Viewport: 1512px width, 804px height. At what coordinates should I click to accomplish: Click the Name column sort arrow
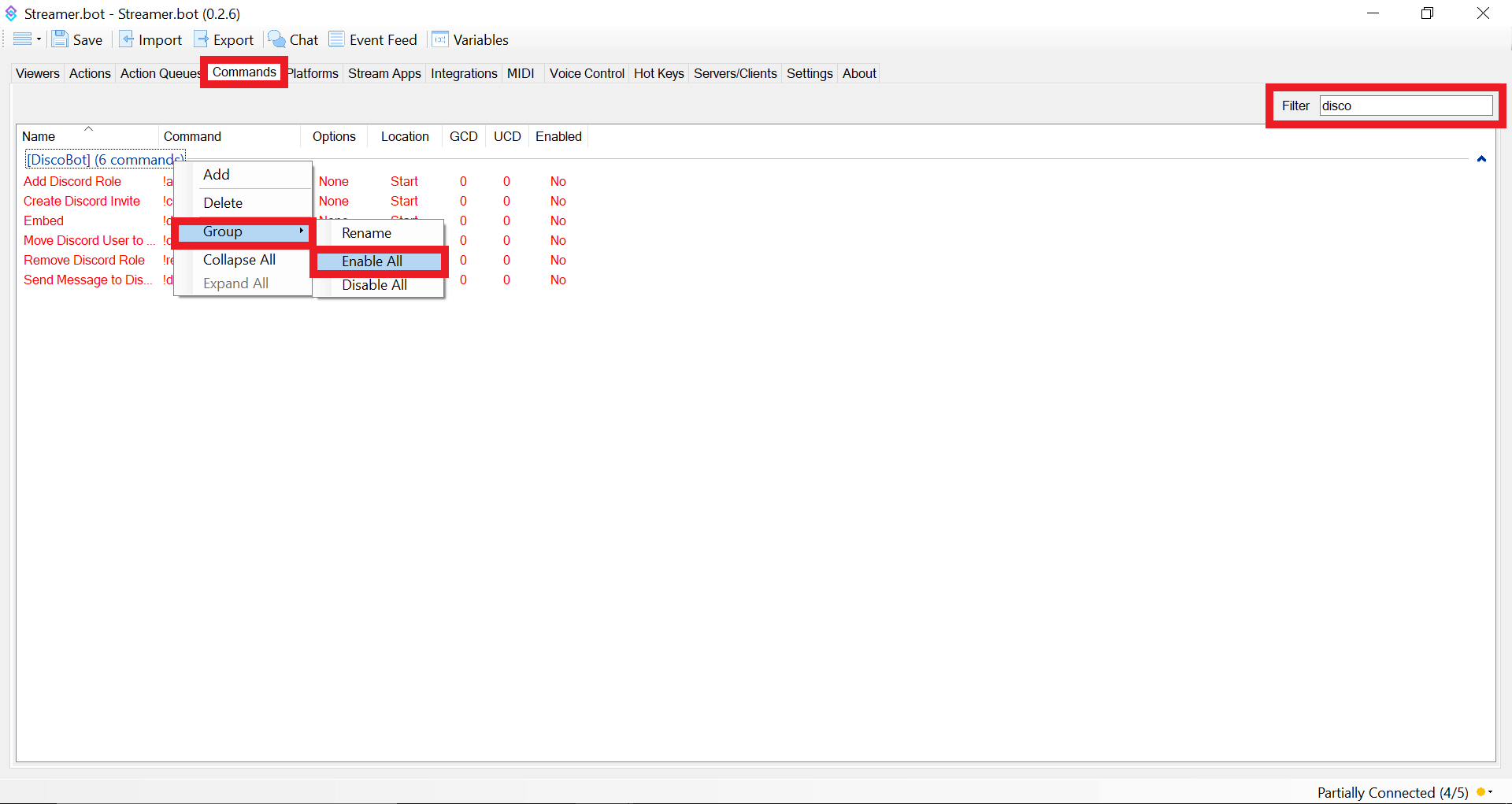pos(88,128)
